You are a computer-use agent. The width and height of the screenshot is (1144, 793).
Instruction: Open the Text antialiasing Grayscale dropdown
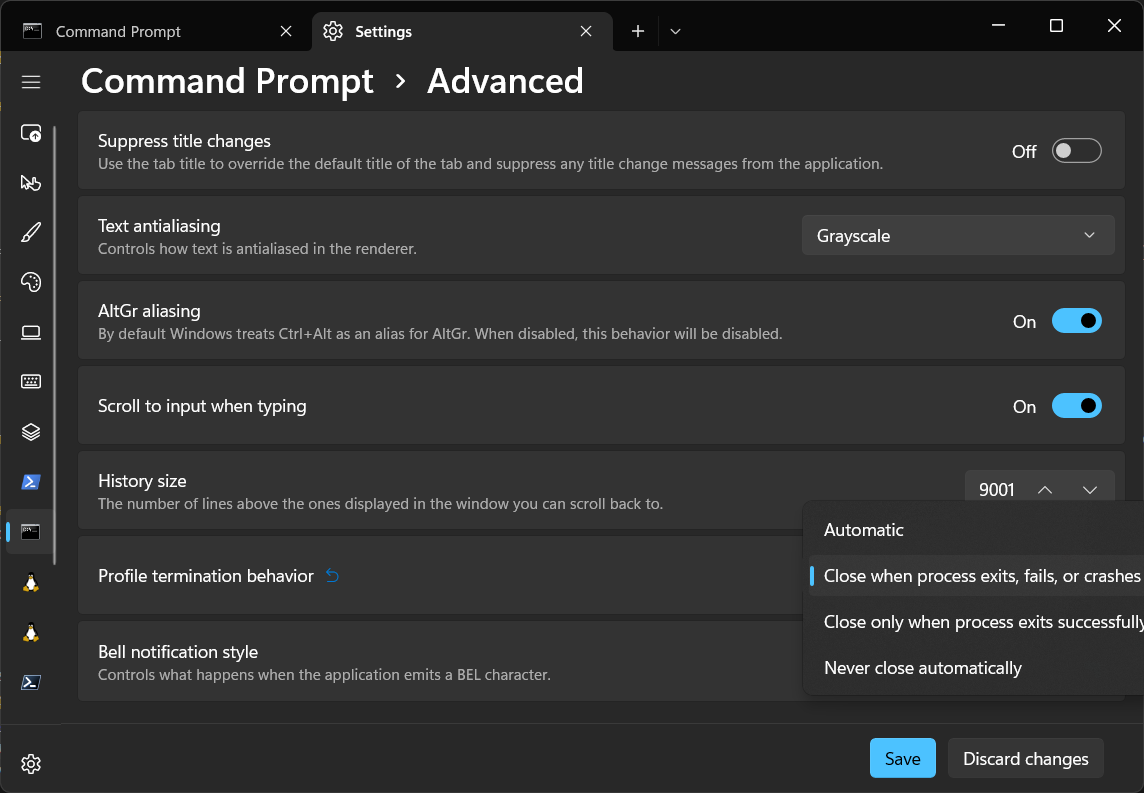[x=957, y=236]
